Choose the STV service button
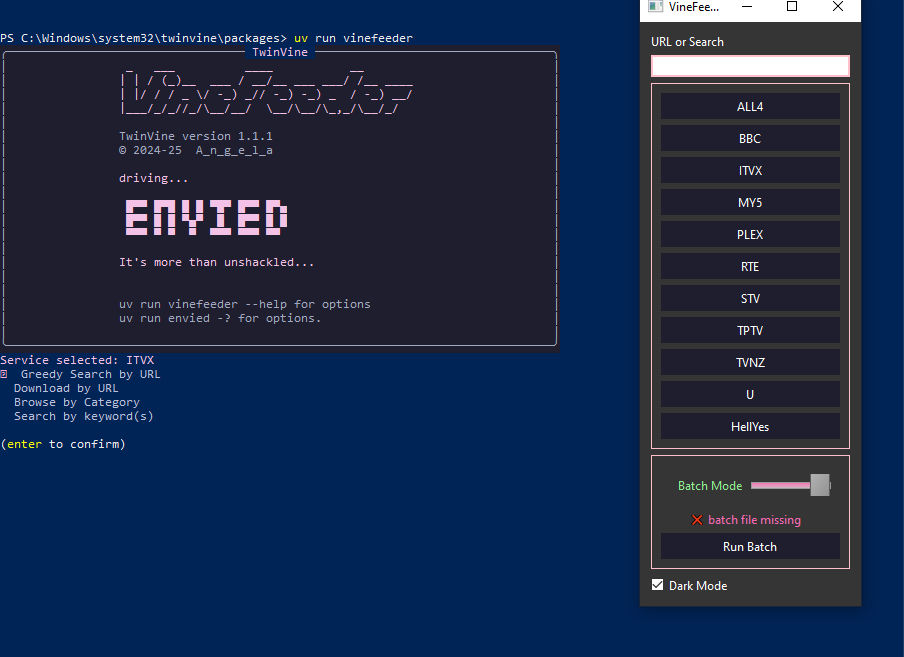 (749, 299)
